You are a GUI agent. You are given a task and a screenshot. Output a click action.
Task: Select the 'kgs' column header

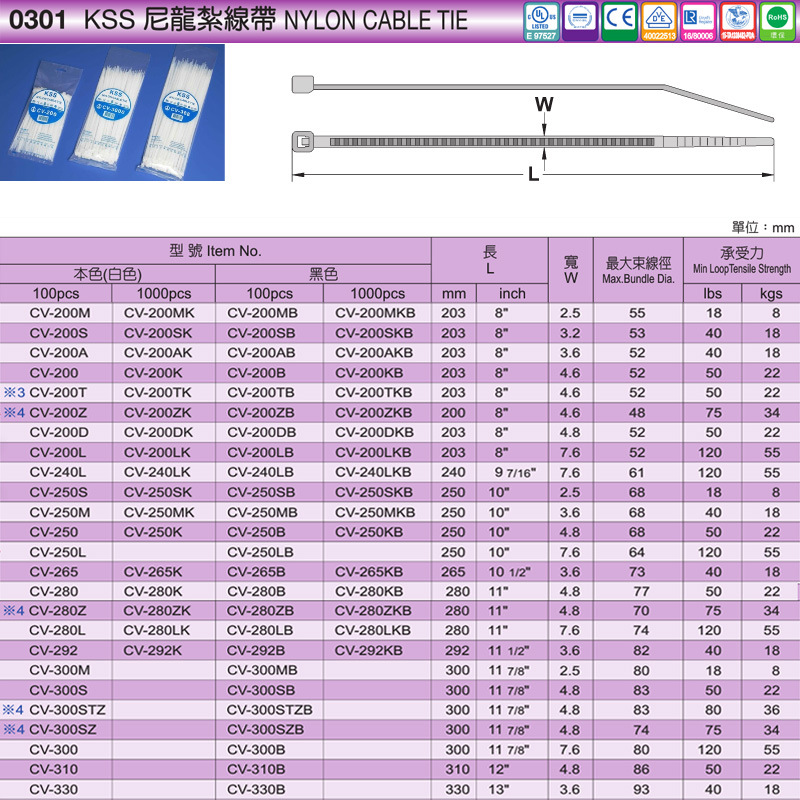coord(771,294)
